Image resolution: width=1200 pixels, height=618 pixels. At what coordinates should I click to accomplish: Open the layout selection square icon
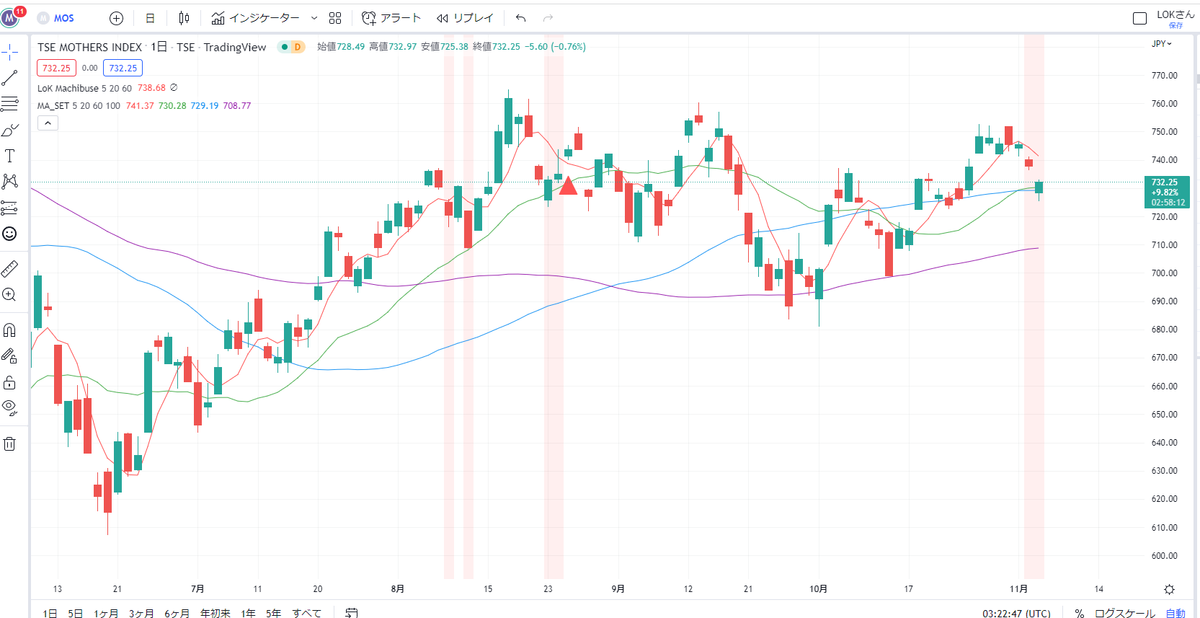coord(1139,18)
